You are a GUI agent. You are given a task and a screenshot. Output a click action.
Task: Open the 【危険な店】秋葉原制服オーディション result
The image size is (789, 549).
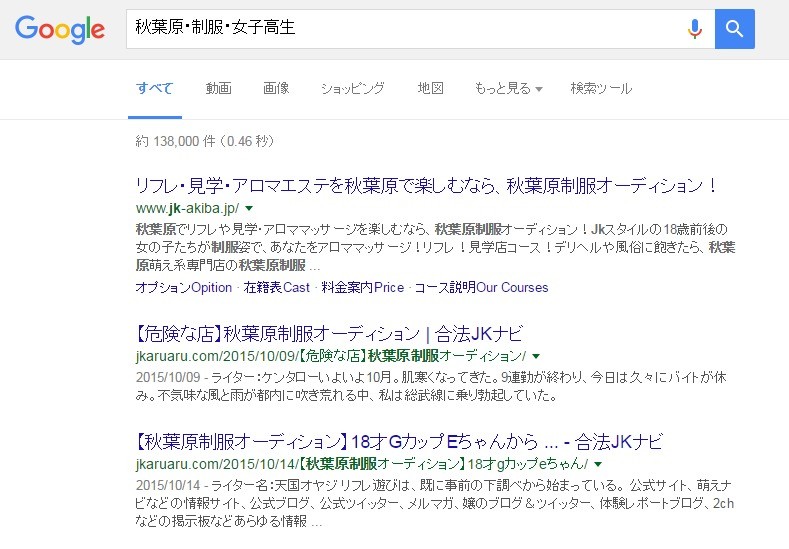[x=329, y=334]
